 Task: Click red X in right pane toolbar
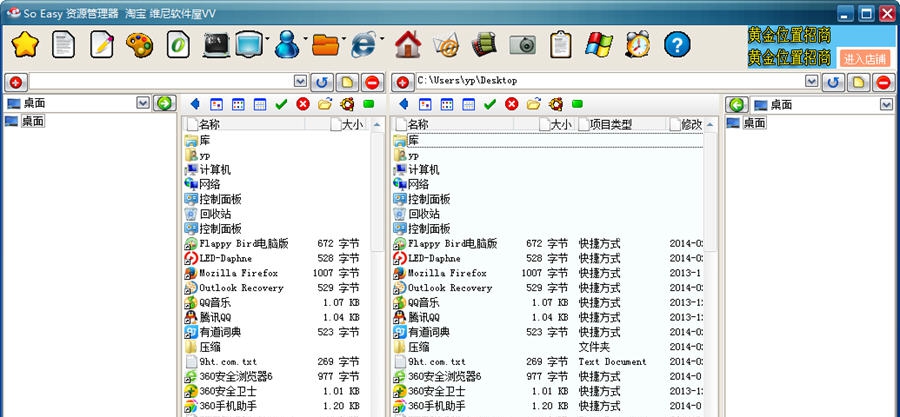(x=511, y=104)
